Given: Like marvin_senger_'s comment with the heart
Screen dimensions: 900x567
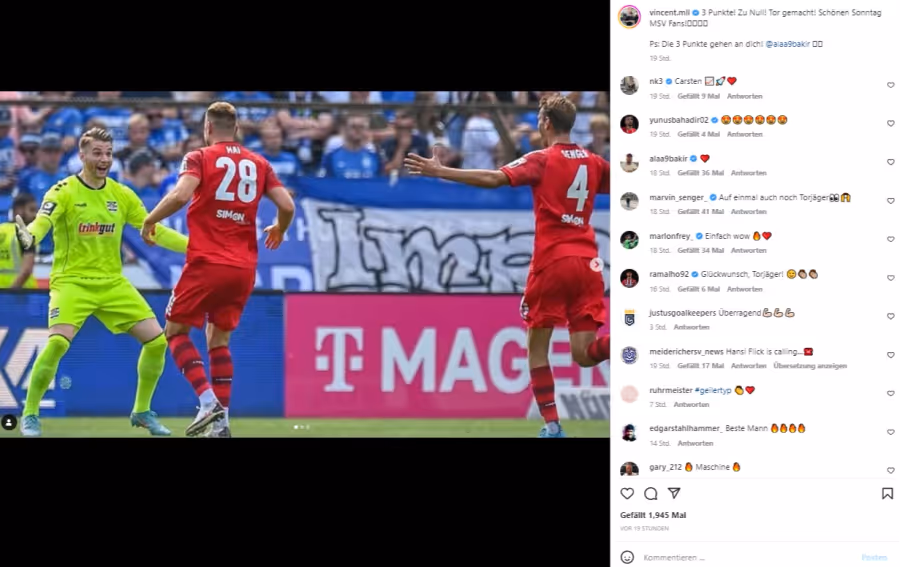Looking at the screenshot, I should pos(890,201).
